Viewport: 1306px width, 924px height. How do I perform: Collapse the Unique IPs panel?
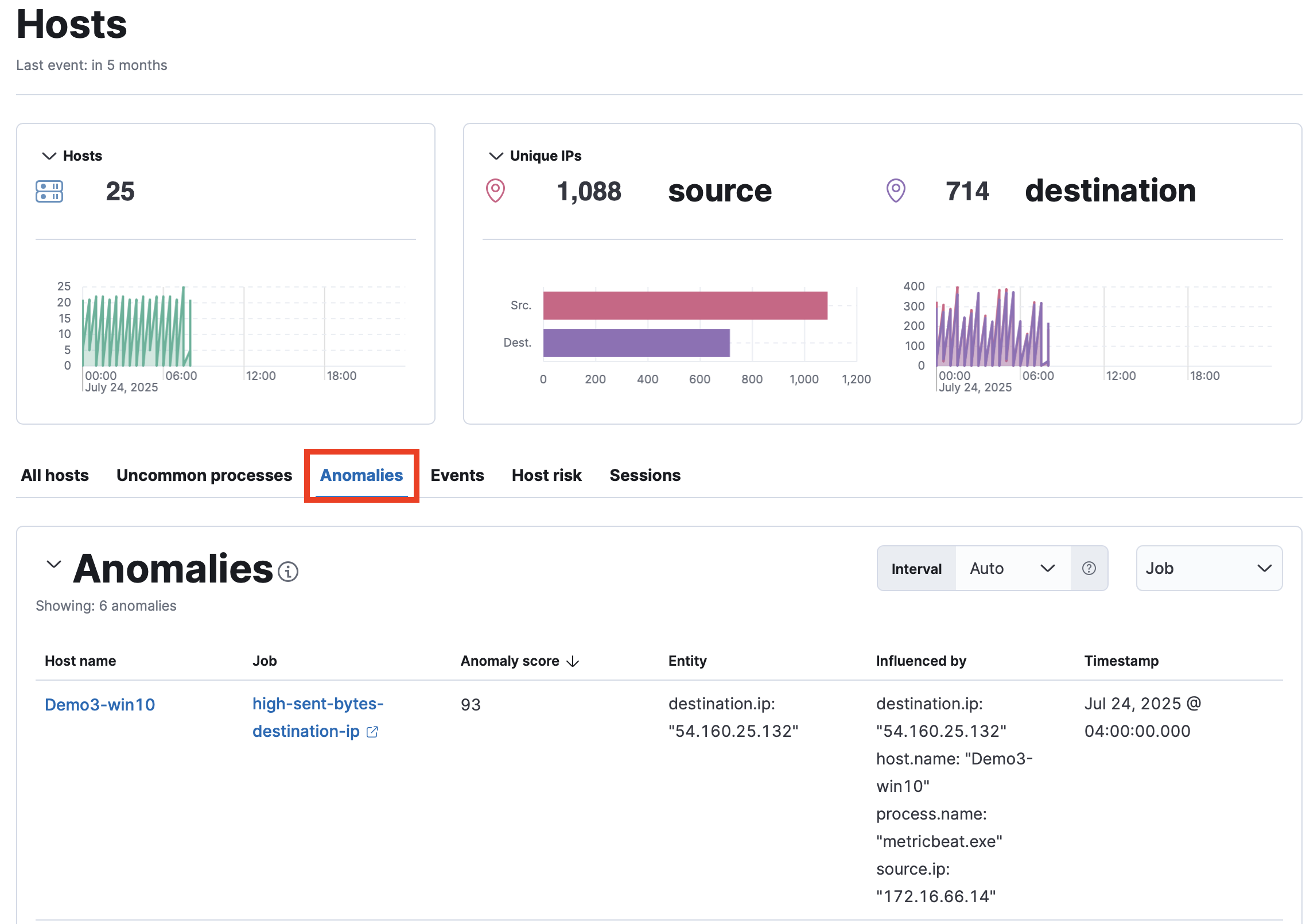point(496,156)
